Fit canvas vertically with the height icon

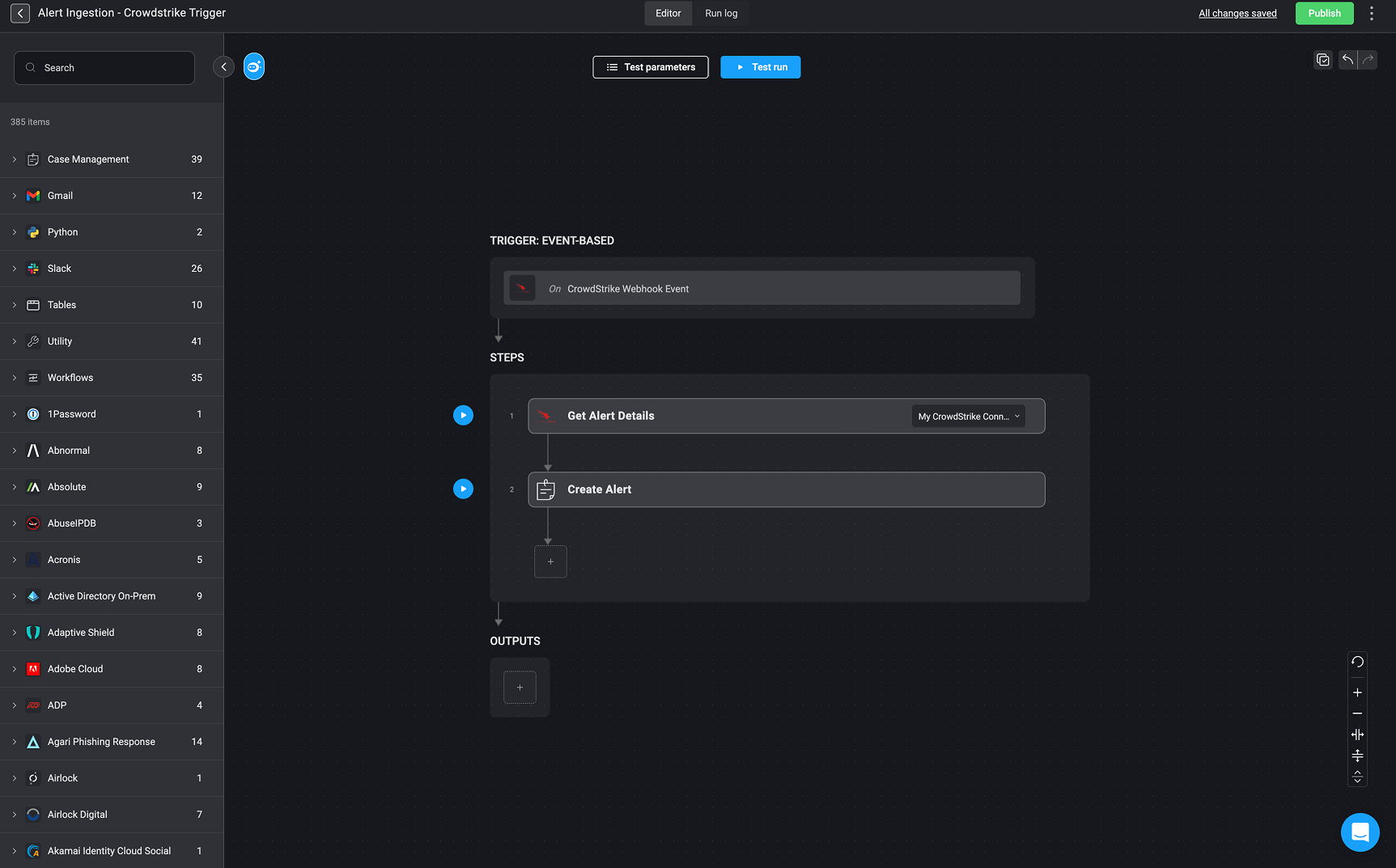pyautogui.click(x=1357, y=756)
